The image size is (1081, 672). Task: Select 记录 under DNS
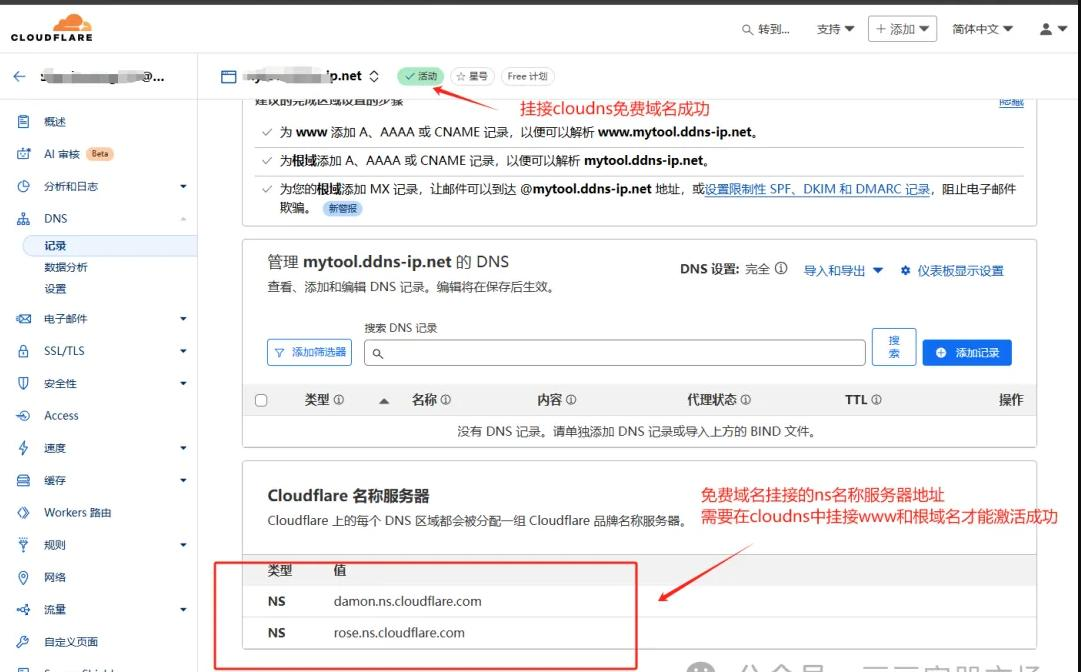coord(110,245)
